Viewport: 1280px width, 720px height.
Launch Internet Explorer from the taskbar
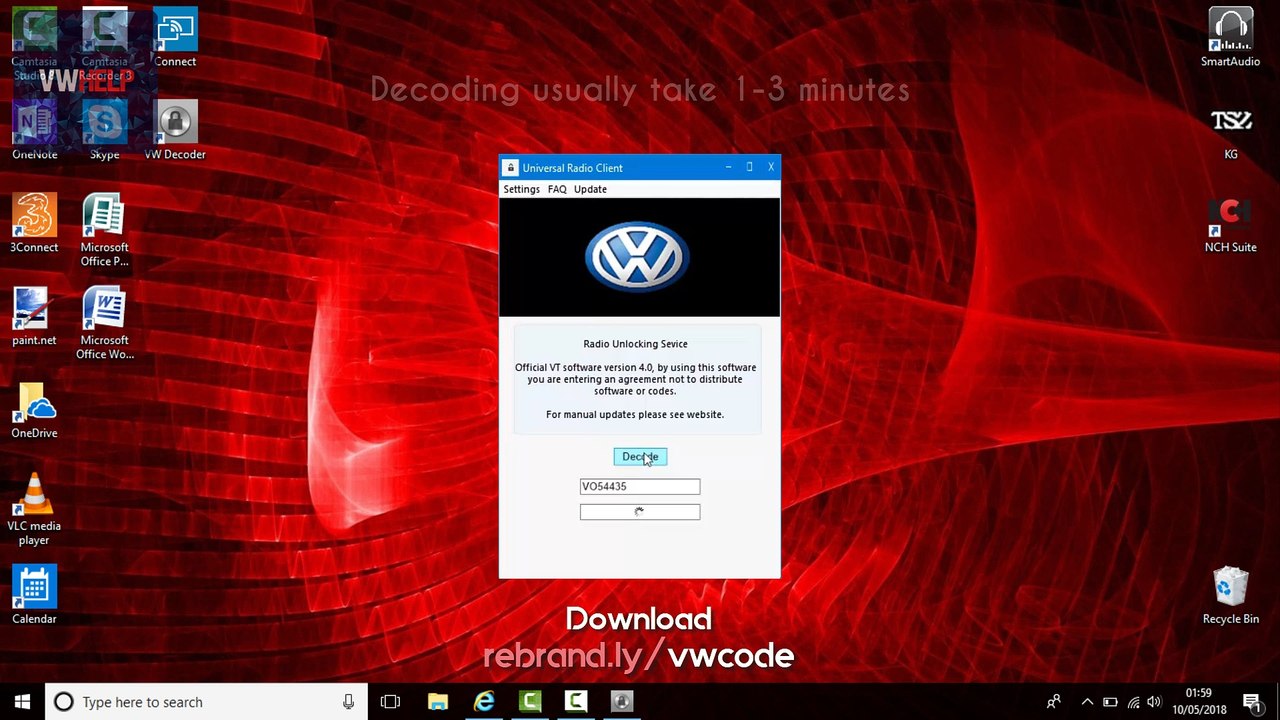pos(484,702)
